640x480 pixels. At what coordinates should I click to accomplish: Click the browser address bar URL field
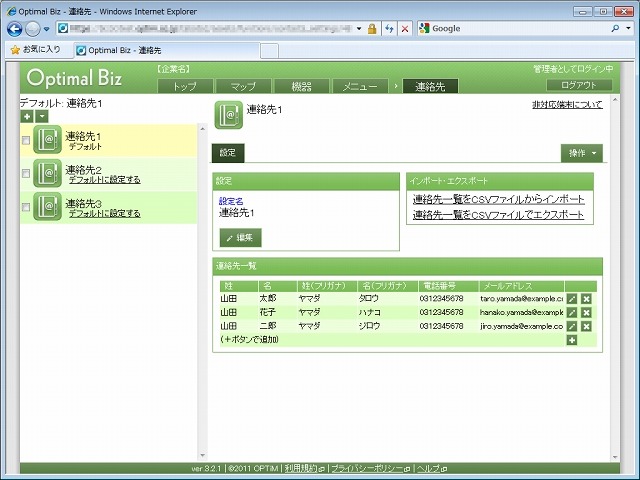click(x=209, y=29)
